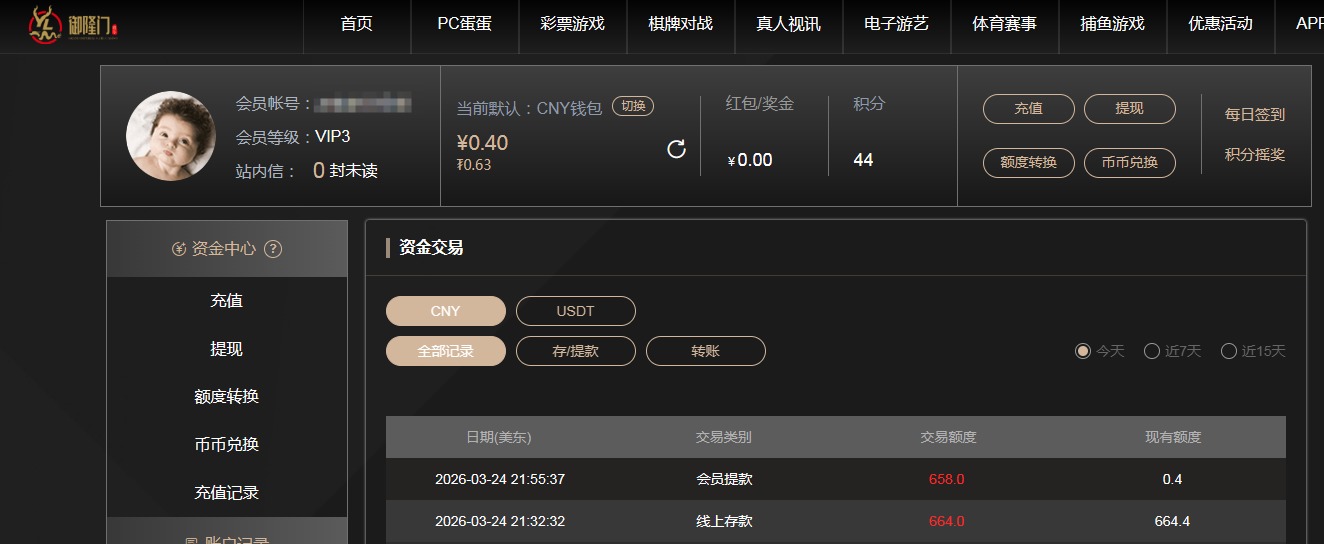Click the 日期(美东) column header
This screenshot has height=544, width=1324.
point(499,437)
